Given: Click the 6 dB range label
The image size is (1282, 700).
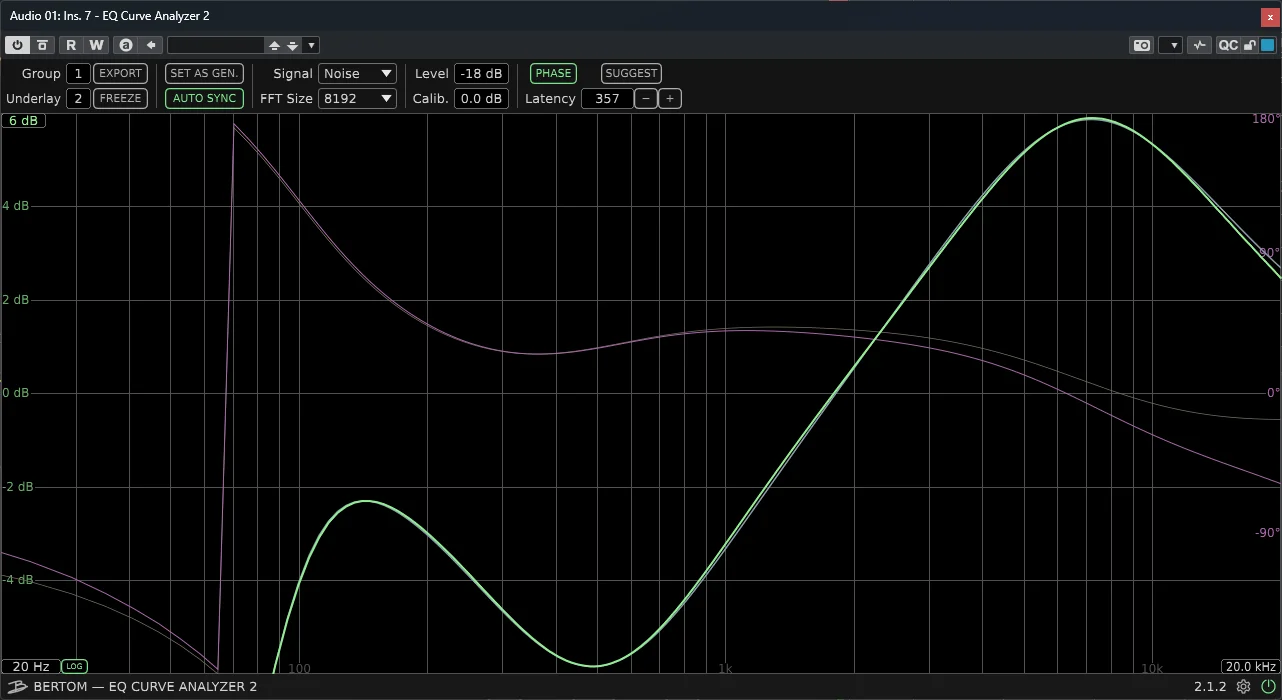Looking at the screenshot, I should [x=23, y=121].
